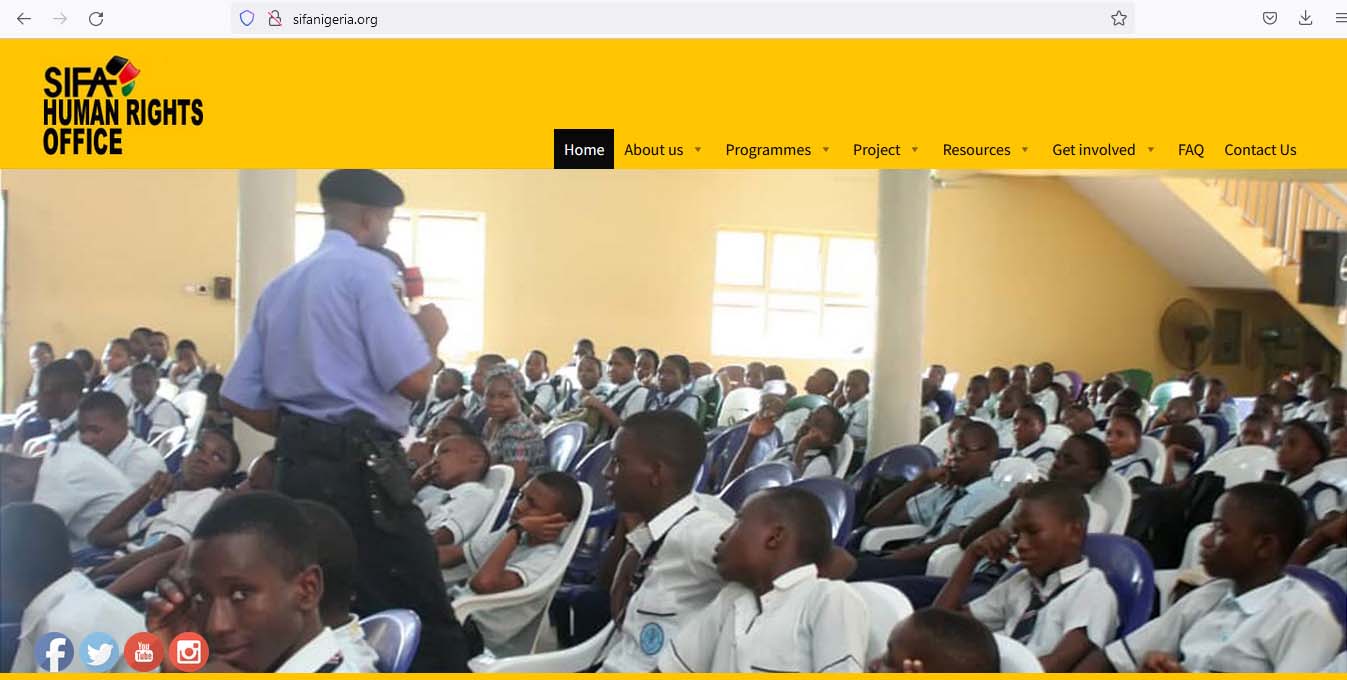This screenshot has height=680, width=1347.
Task: Select the Home menu item
Action: pyautogui.click(x=584, y=149)
